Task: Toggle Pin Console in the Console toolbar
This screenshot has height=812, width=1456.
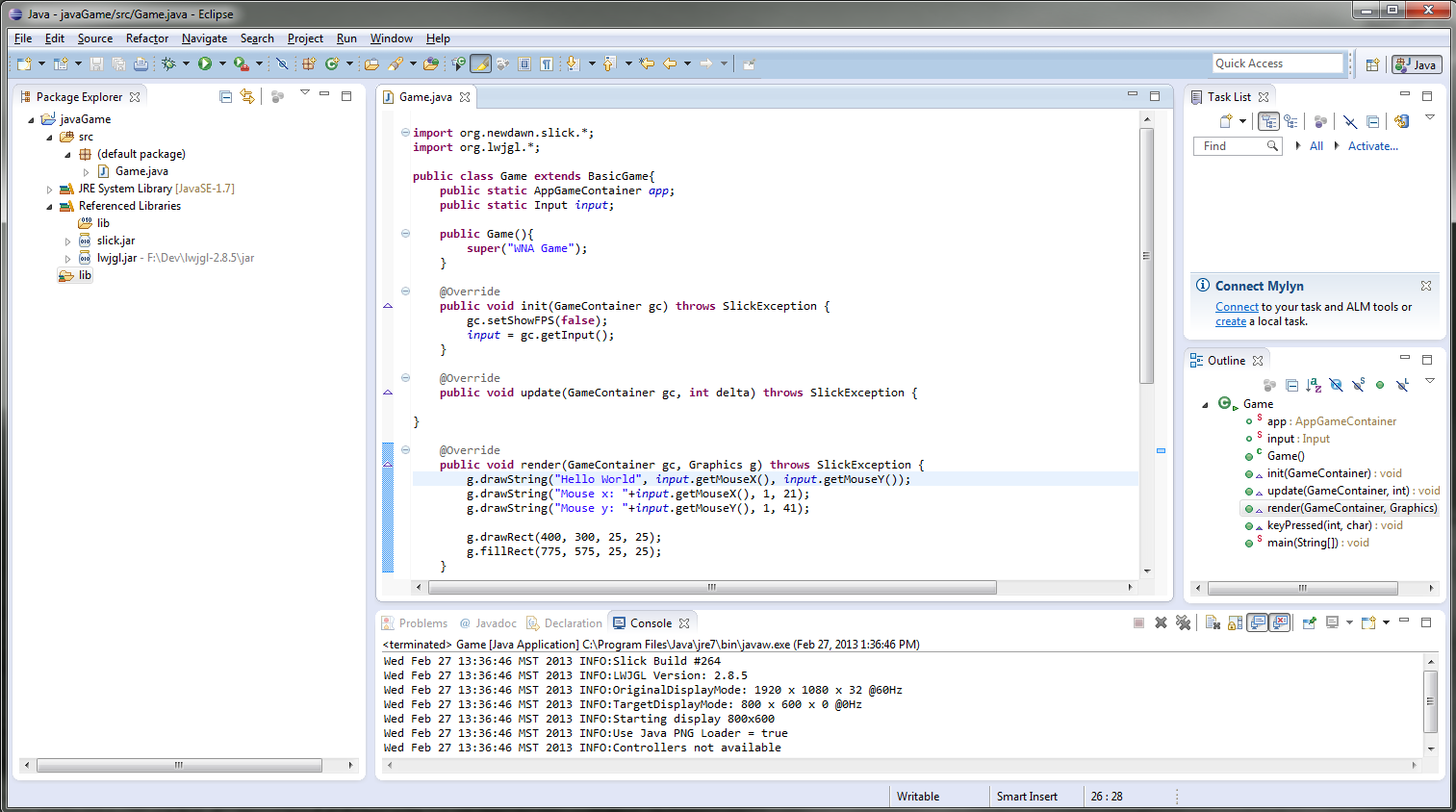Action: click(x=1309, y=622)
